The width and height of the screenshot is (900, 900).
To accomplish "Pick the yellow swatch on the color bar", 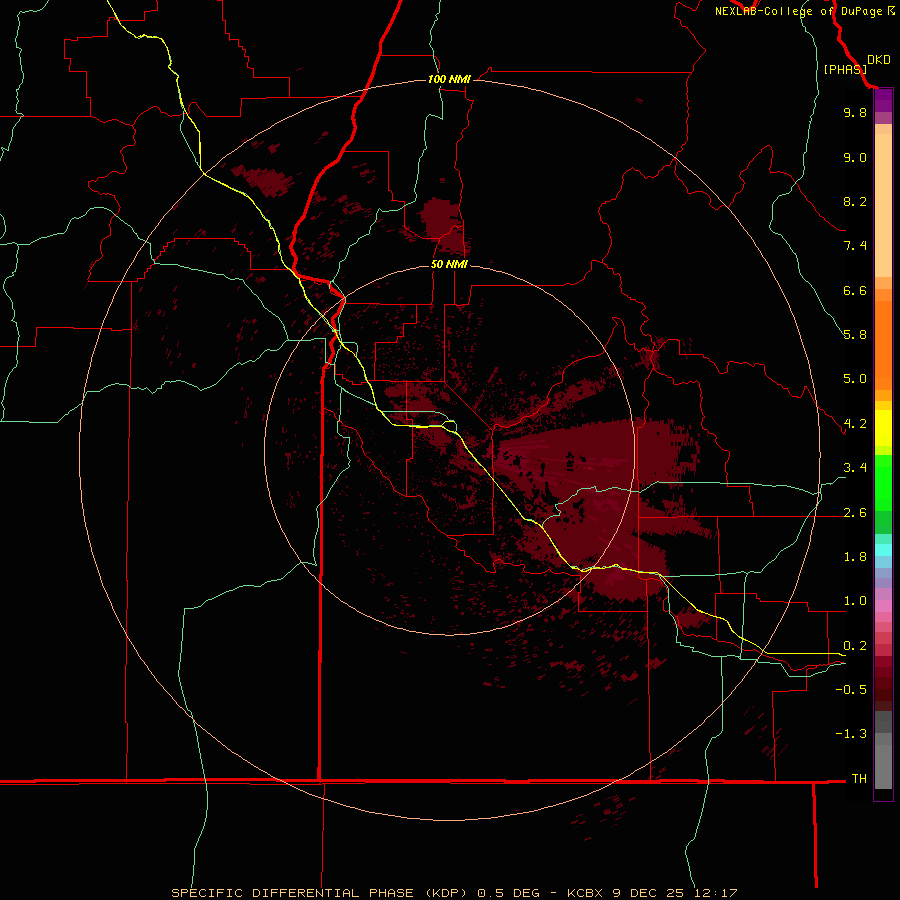I will pos(883,428).
